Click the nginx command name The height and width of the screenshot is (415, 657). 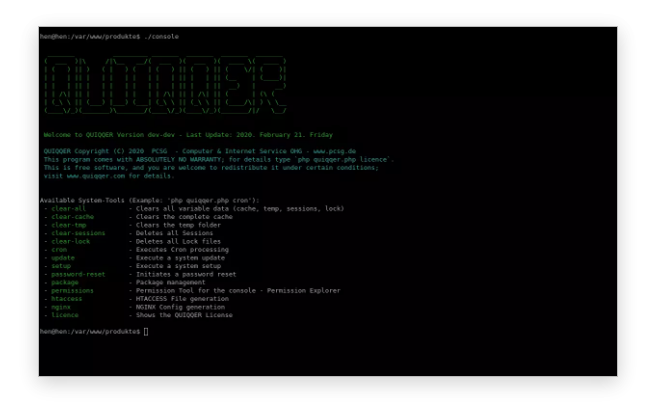[60, 306]
